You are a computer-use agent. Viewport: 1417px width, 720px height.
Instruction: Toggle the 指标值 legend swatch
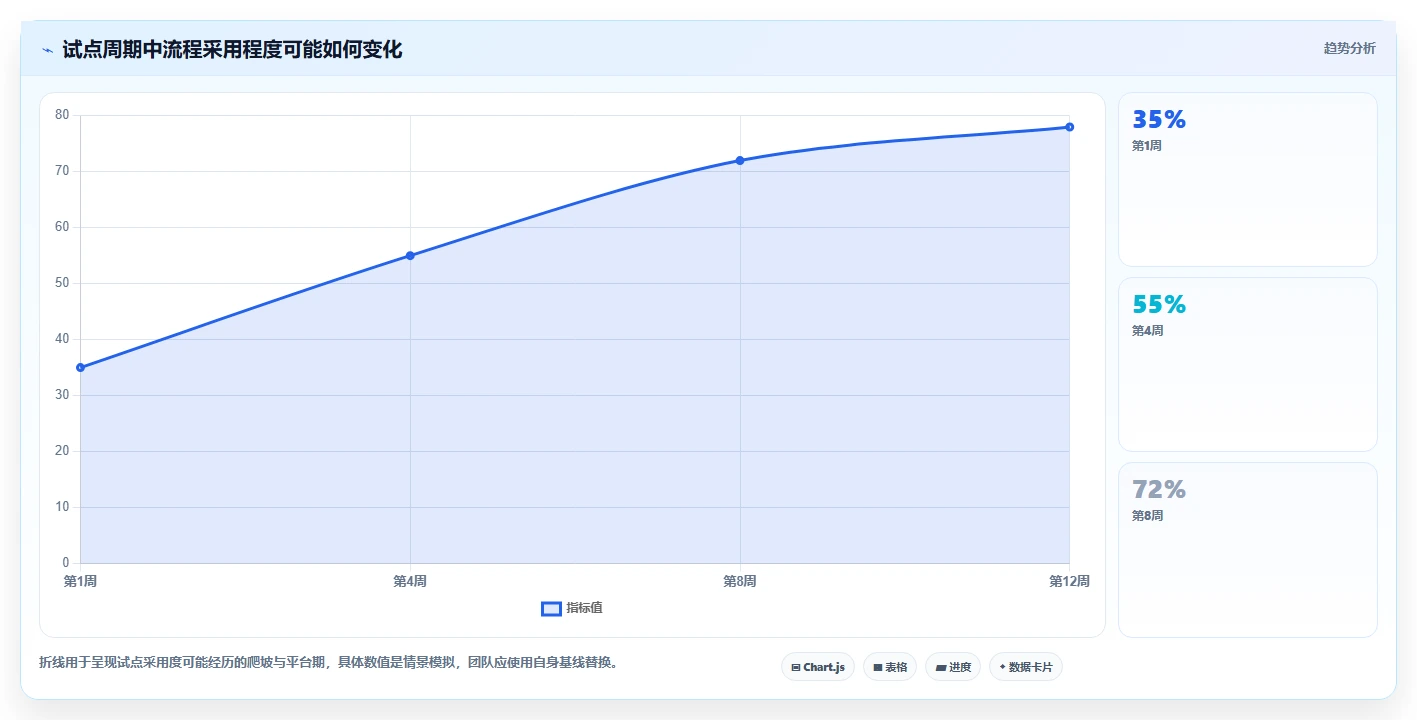tap(551, 608)
